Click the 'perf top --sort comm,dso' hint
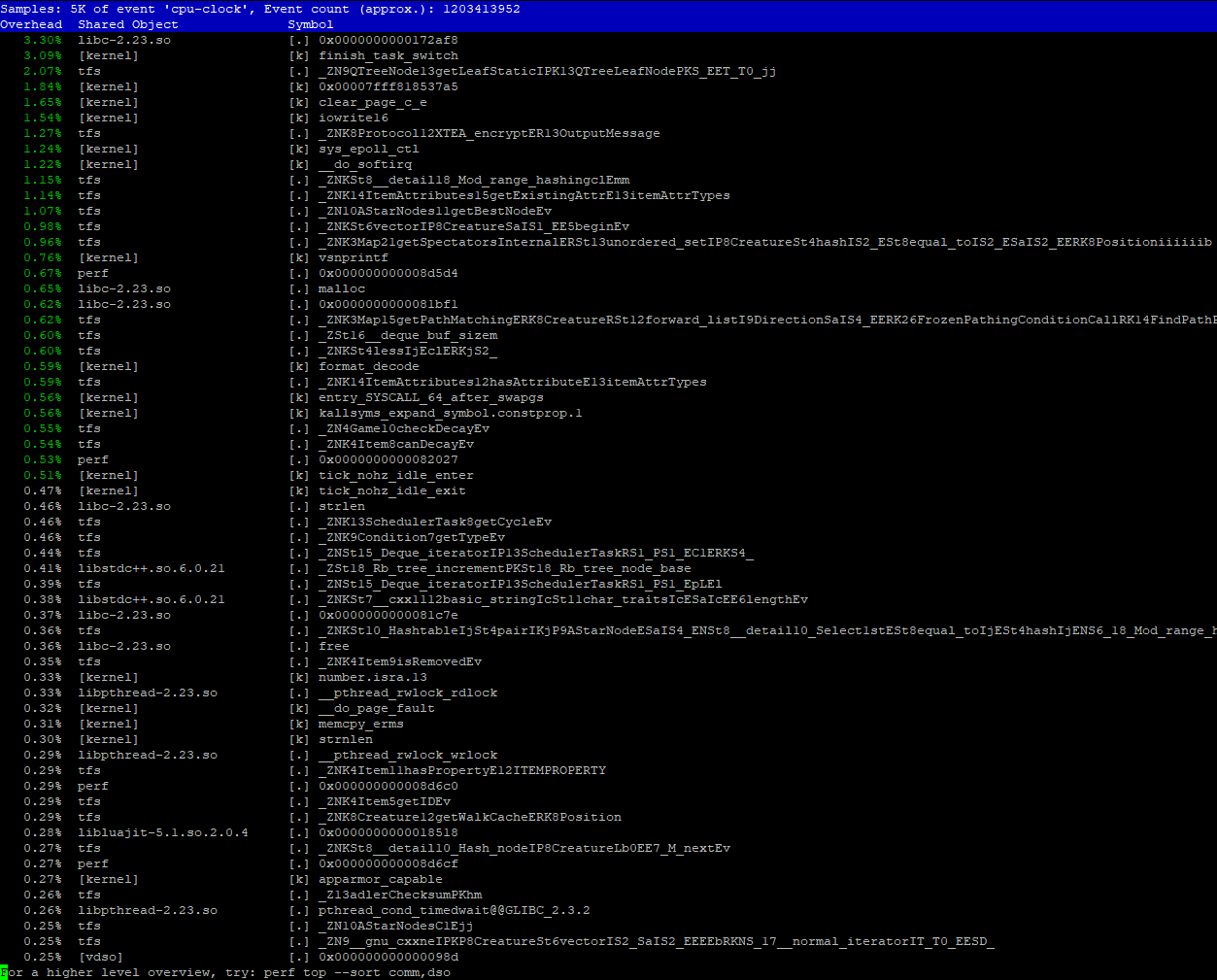The width and height of the screenshot is (1217, 980). tap(357, 972)
